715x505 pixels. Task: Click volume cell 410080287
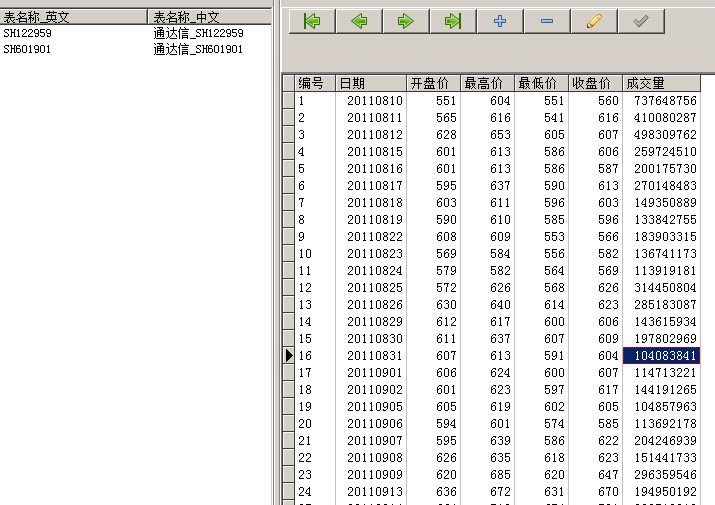pyautogui.click(x=661, y=117)
